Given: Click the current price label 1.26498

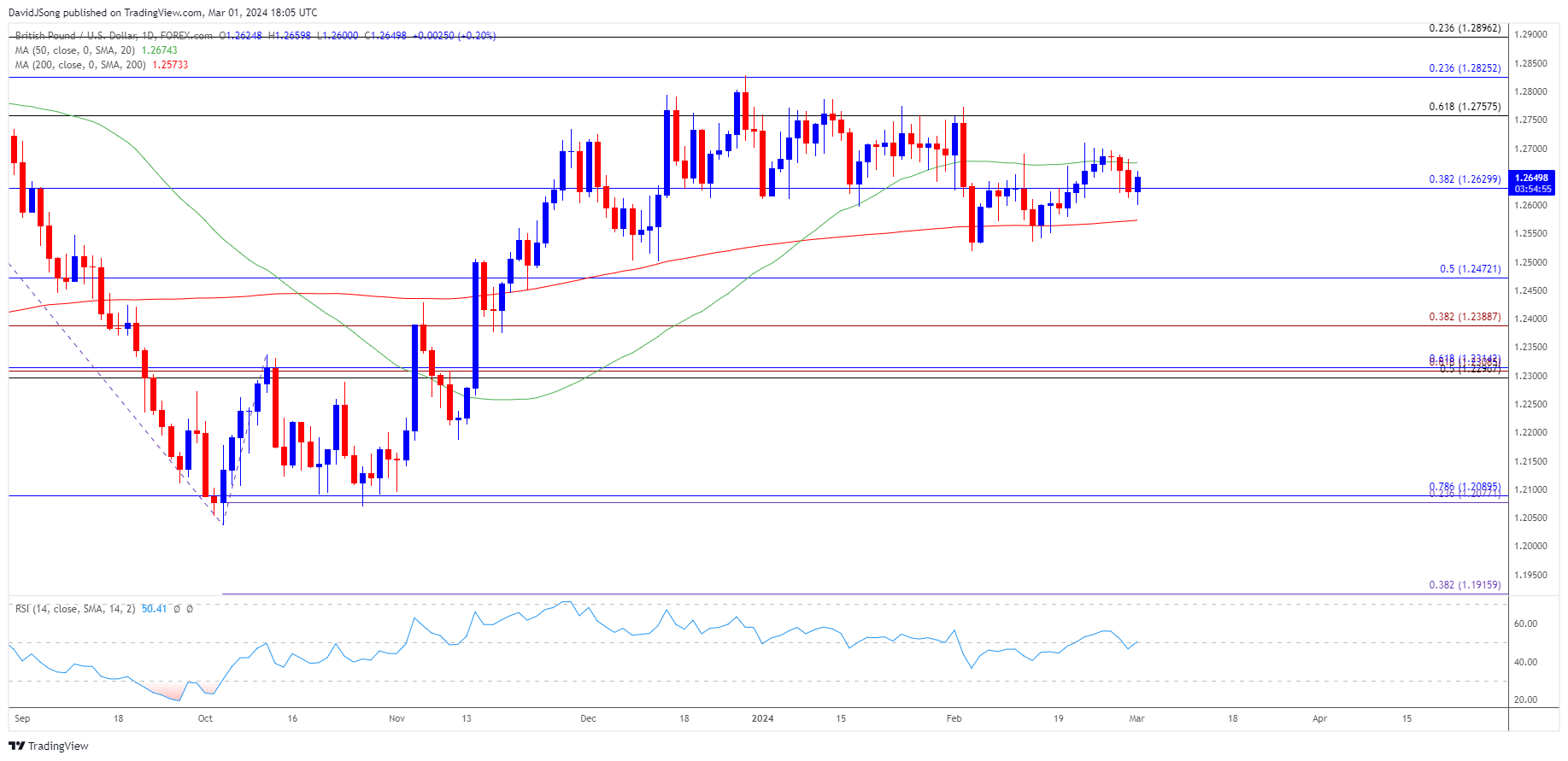Looking at the screenshot, I should [x=1532, y=179].
